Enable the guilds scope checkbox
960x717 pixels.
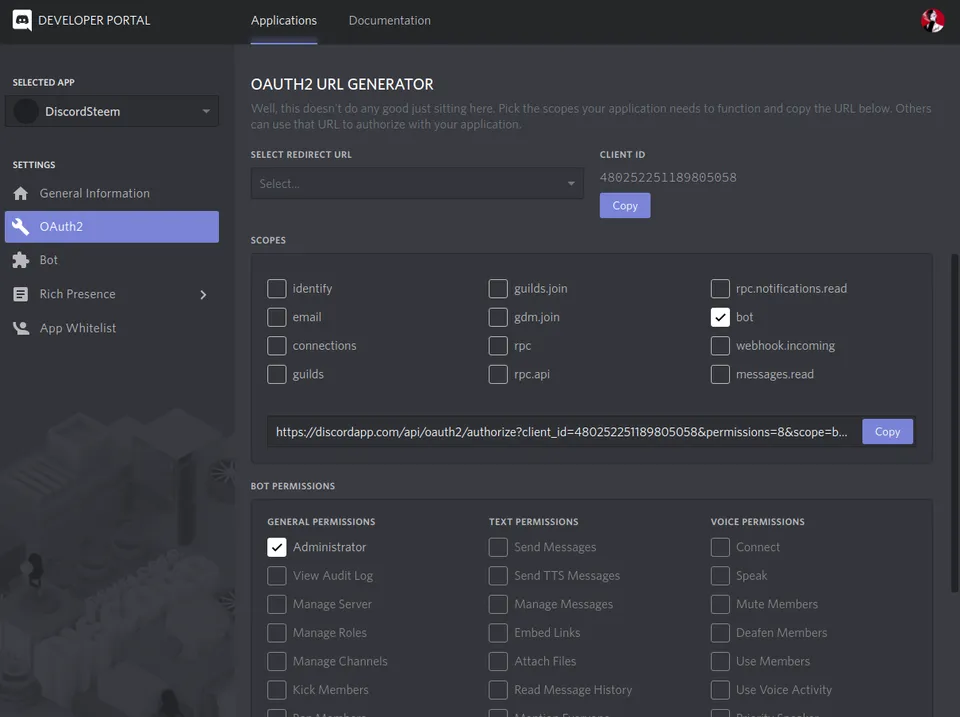coord(277,374)
